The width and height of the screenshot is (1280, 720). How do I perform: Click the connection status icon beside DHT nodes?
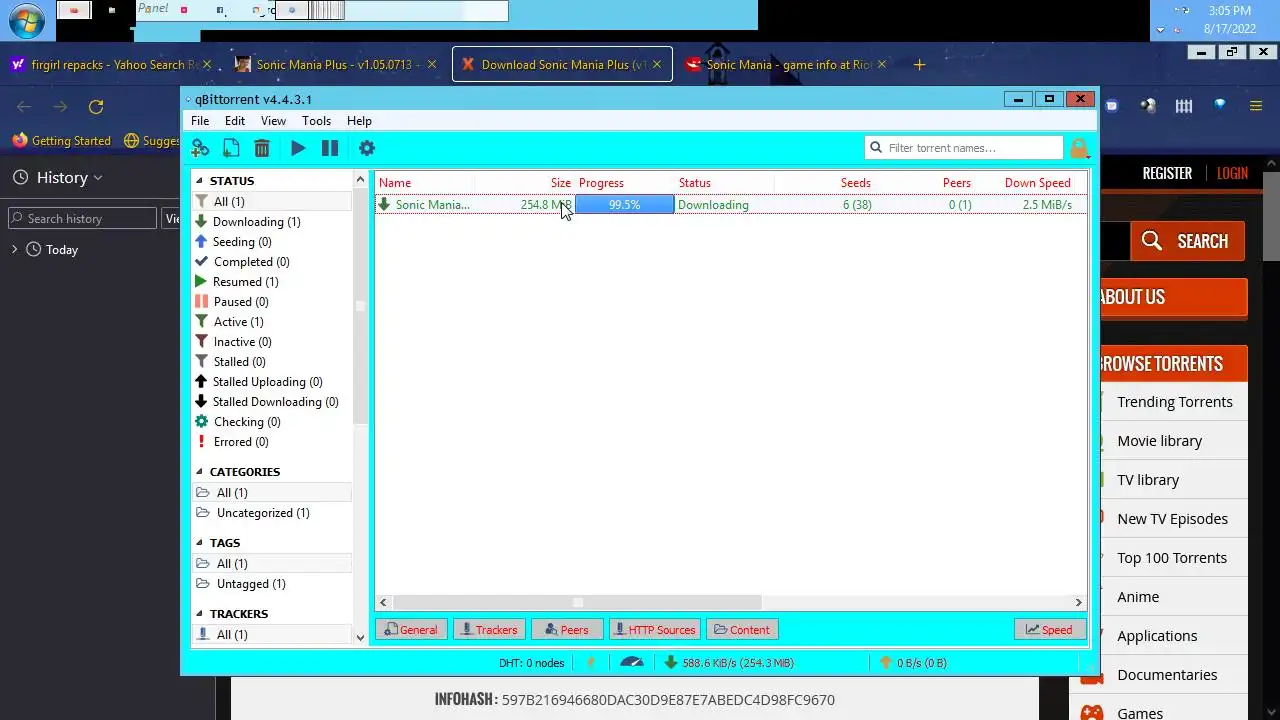[x=591, y=662]
